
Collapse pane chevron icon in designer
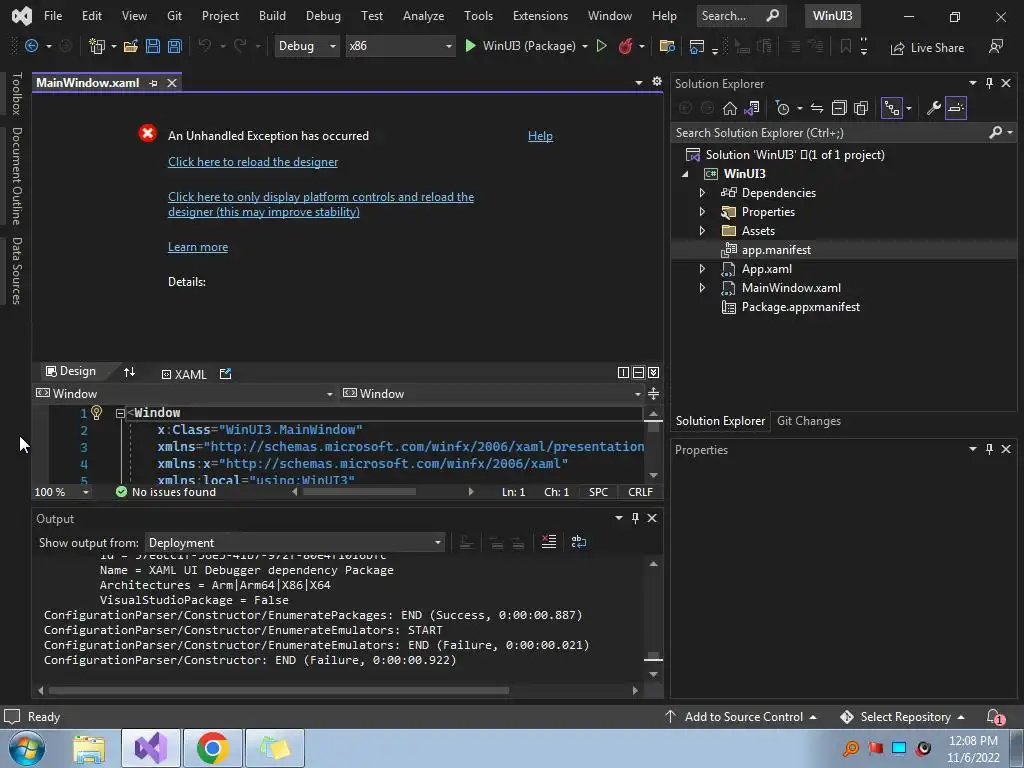point(653,372)
